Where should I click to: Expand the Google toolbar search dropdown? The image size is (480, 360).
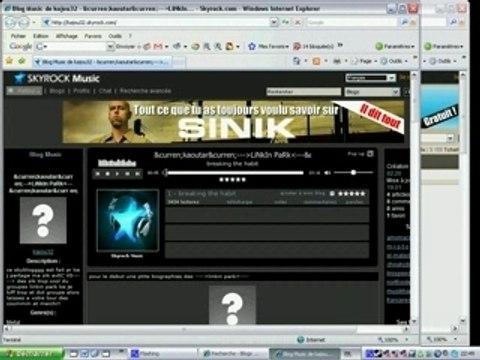(110, 47)
